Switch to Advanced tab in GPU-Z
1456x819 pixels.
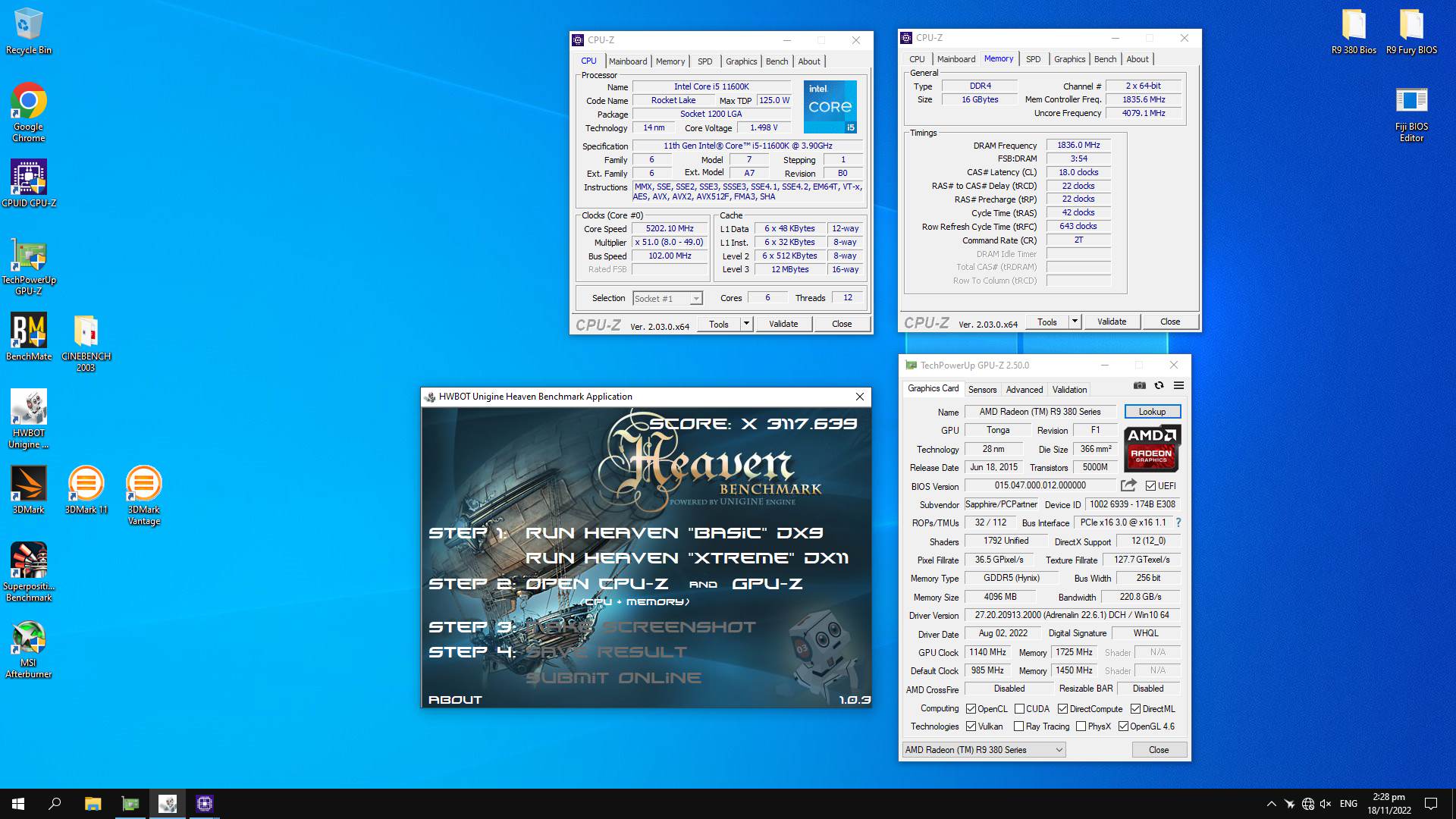tap(1025, 390)
